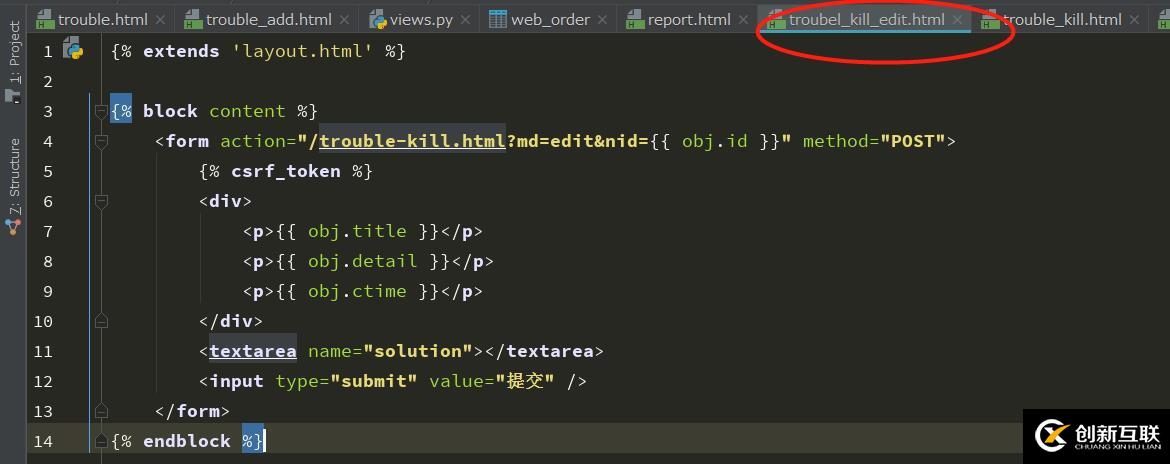Click the gutter template icon on line 1
Image resolution: width=1170 pixels, height=464 pixels.
tap(72, 50)
